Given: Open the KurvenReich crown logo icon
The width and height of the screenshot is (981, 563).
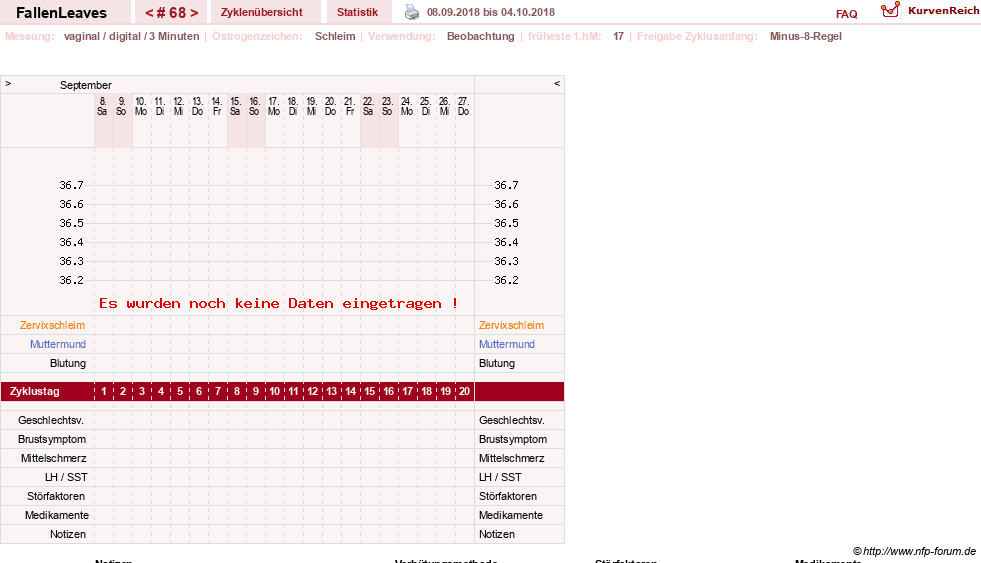Looking at the screenshot, I should [x=890, y=10].
